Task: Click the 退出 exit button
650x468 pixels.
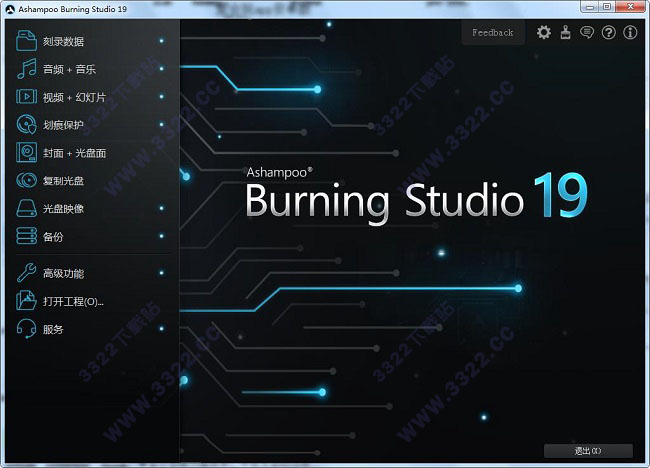Action: pos(588,450)
